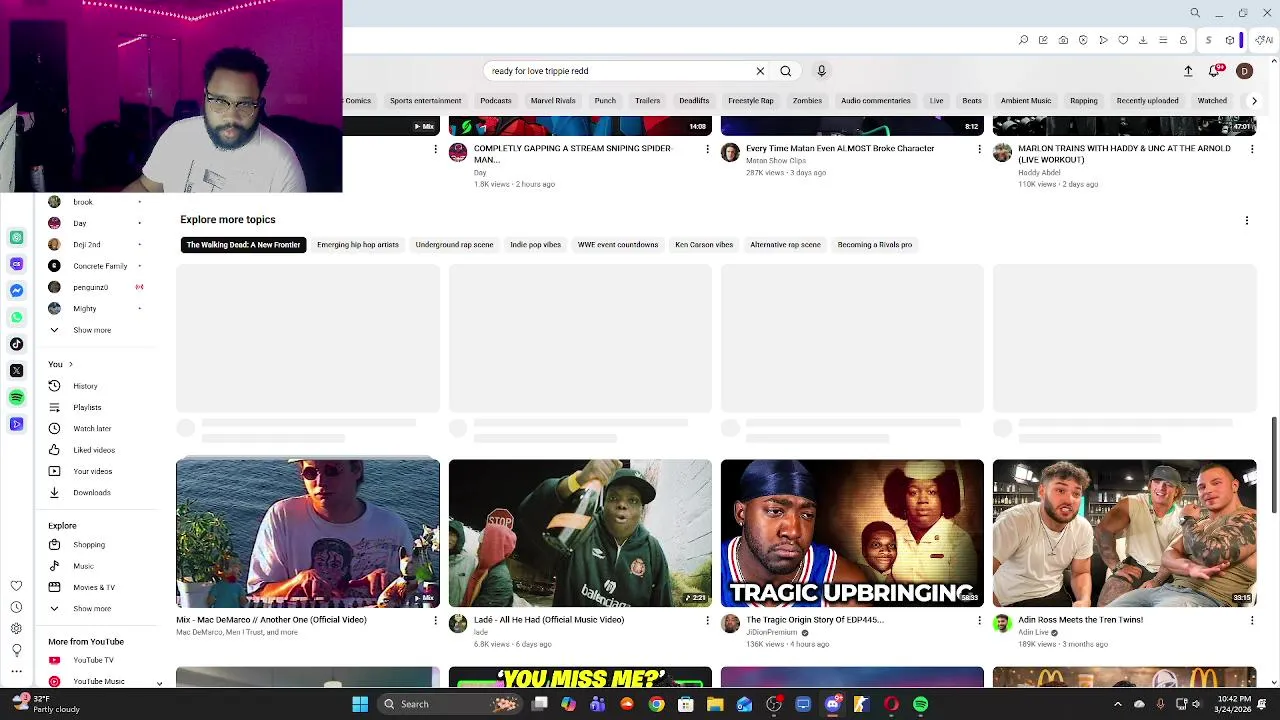Add page to bookmarks heart in the toolbar

[1123, 40]
